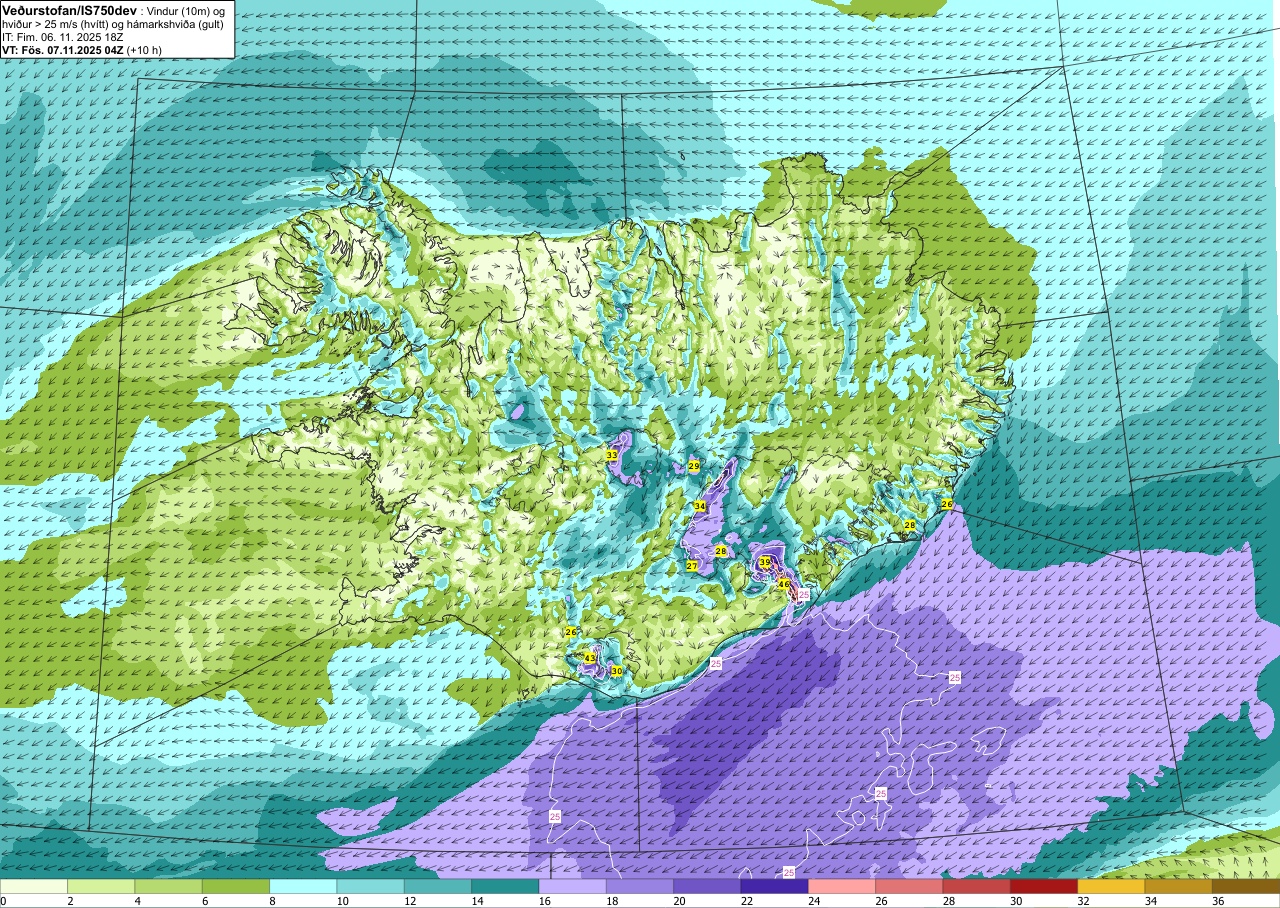The height and width of the screenshot is (908, 1280).
Task: Pick the 28–30 m/s red legend swatch
Action: (976, 886)
